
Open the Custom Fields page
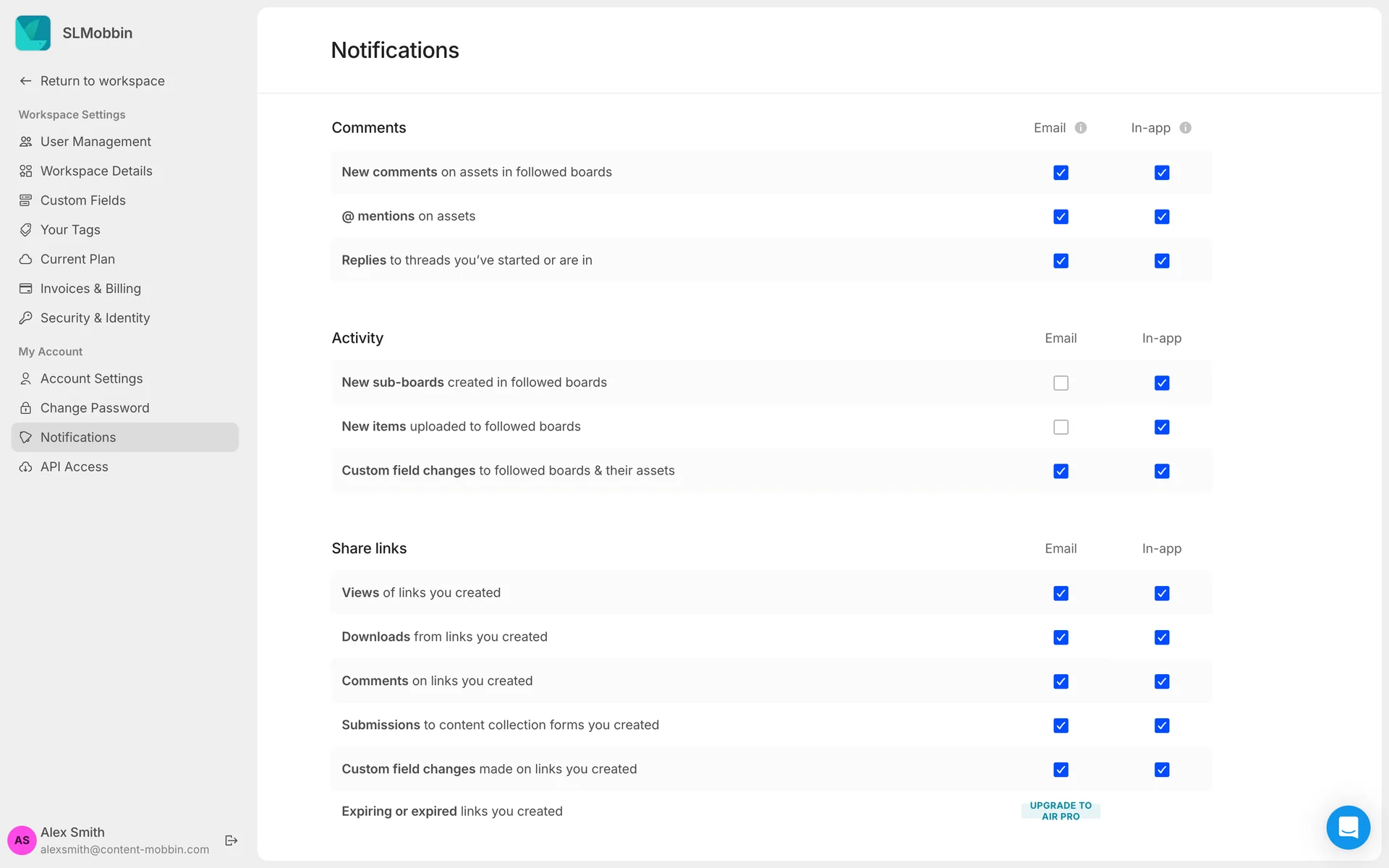coord(82,200)
